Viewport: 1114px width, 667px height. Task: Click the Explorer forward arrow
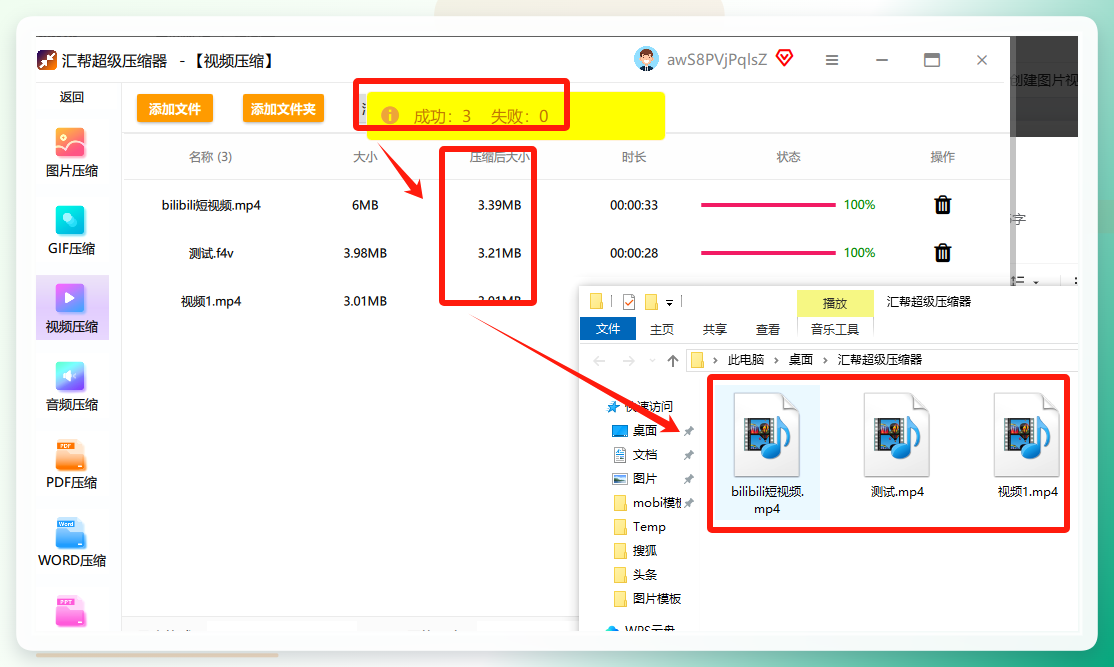pyautogui.click(x=629, y=361)
